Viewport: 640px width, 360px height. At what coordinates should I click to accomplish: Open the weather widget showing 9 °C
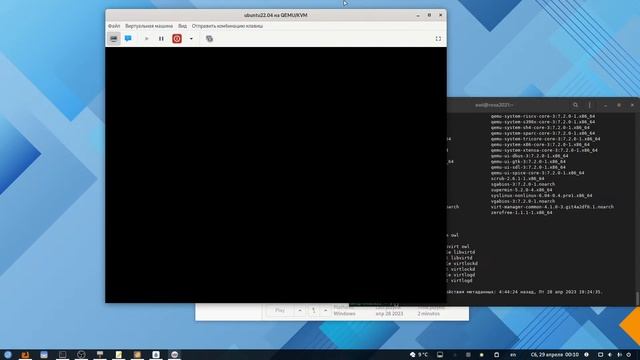pos(419,355)
